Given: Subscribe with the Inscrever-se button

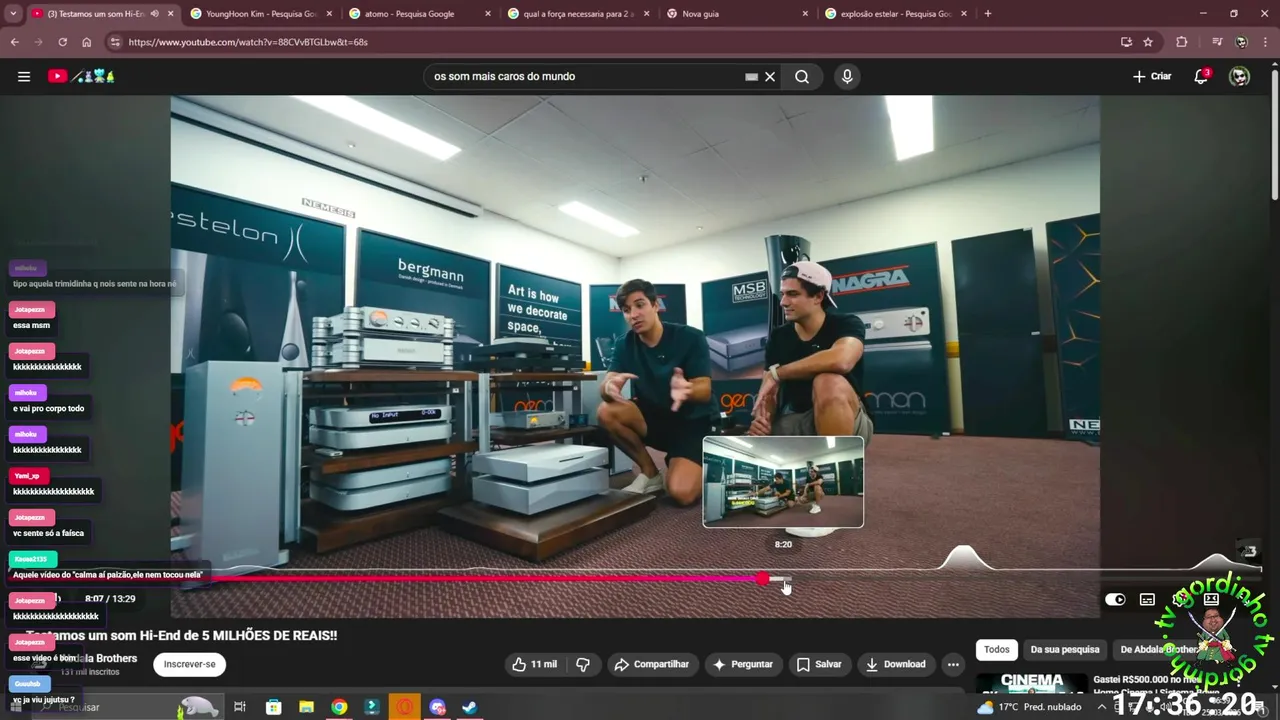Looking at the screenshot, I should point(190,664).
